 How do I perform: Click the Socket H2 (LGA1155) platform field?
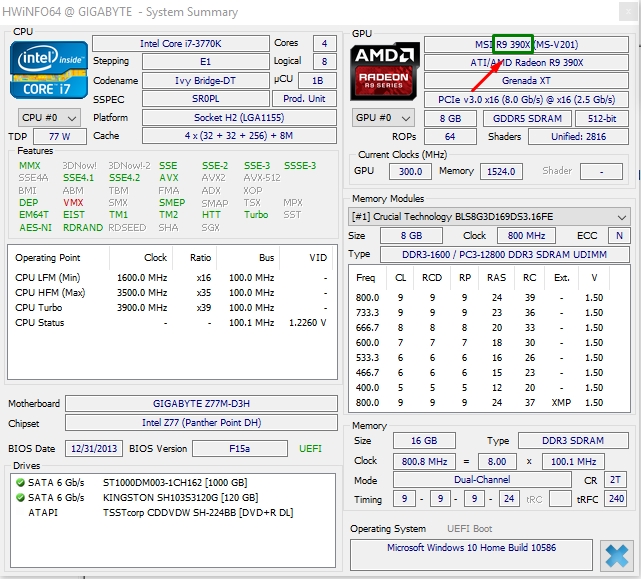tap(239, 118)
